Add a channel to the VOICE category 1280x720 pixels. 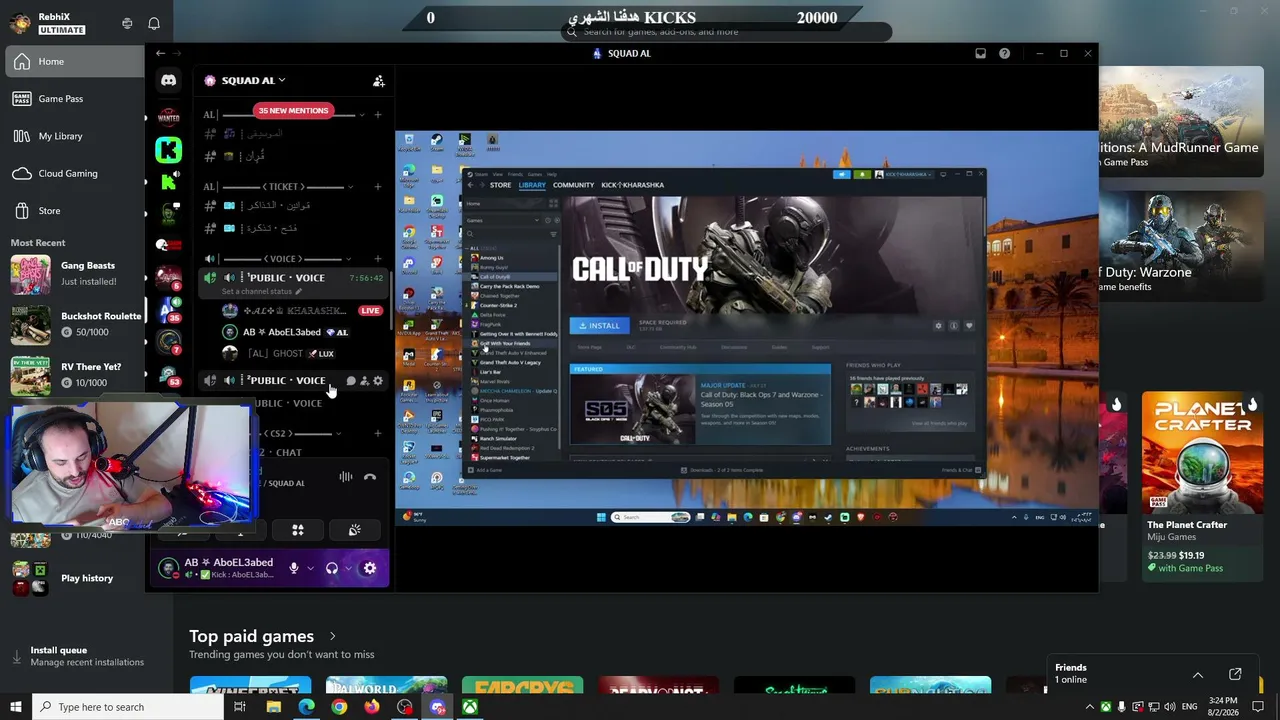click(x=377, y=259)
